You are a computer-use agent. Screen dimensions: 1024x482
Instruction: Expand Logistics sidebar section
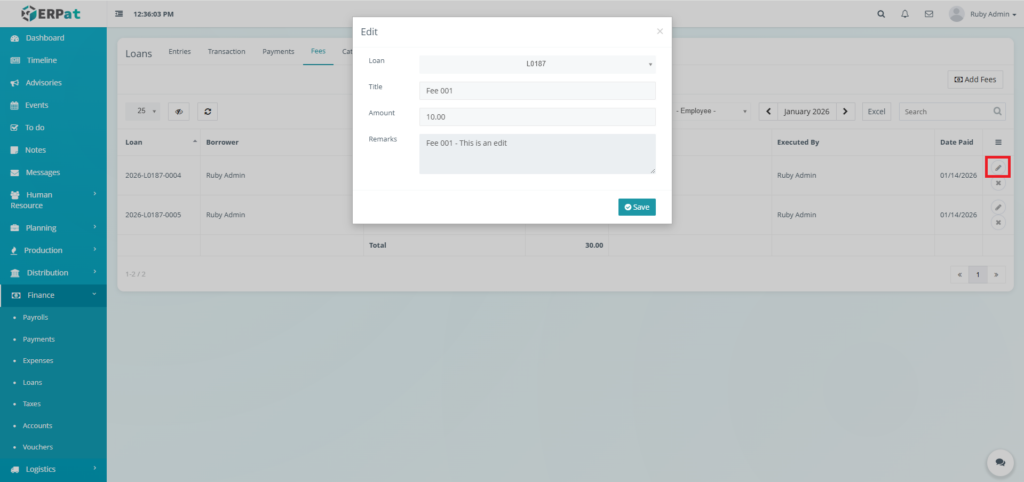click(x=54, y=469)
